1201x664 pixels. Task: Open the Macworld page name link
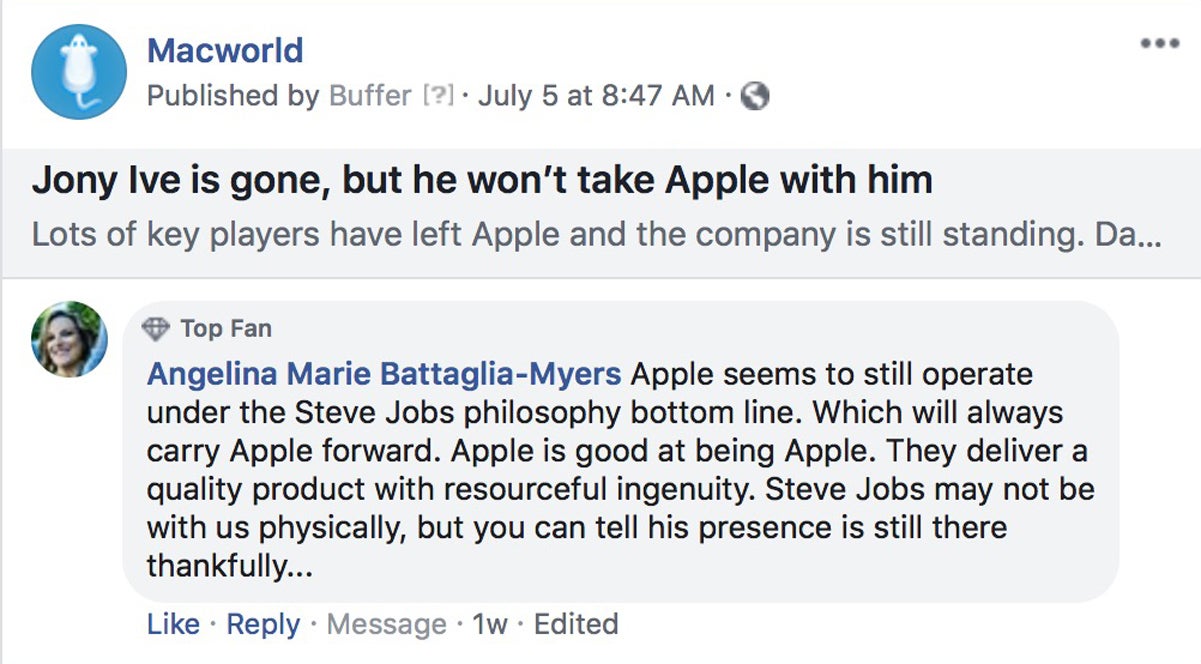pos(225,50)
